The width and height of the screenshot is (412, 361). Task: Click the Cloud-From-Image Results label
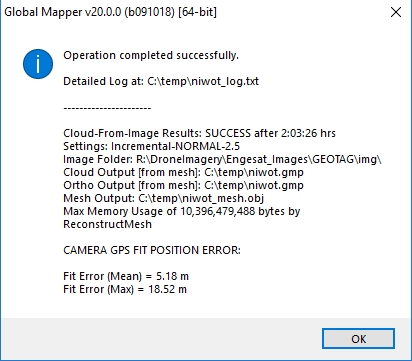click(132, 133)
